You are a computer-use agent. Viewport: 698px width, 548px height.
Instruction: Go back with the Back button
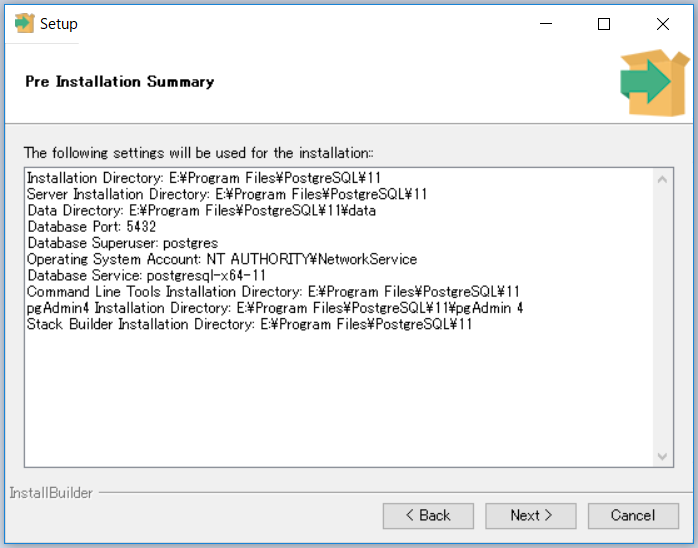pyautogui.click(x=428, y=515)
